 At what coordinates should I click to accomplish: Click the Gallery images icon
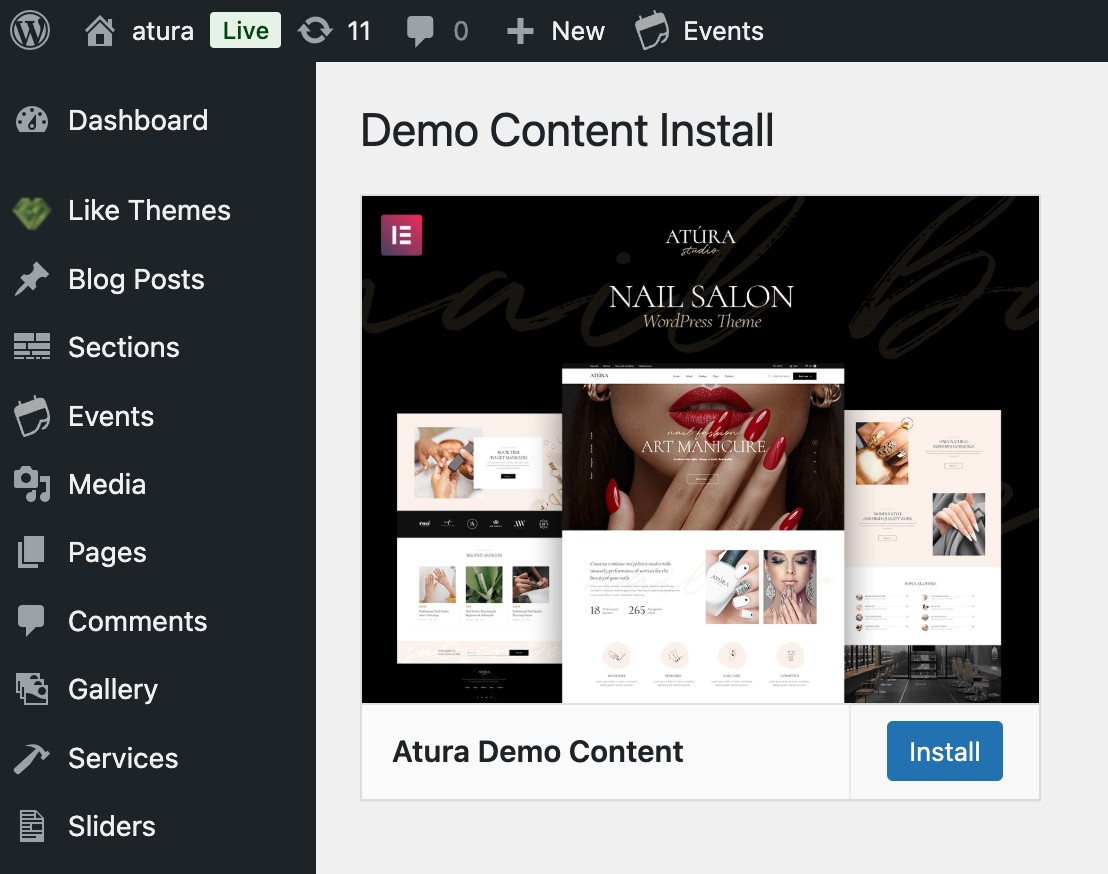coord(32,689)
